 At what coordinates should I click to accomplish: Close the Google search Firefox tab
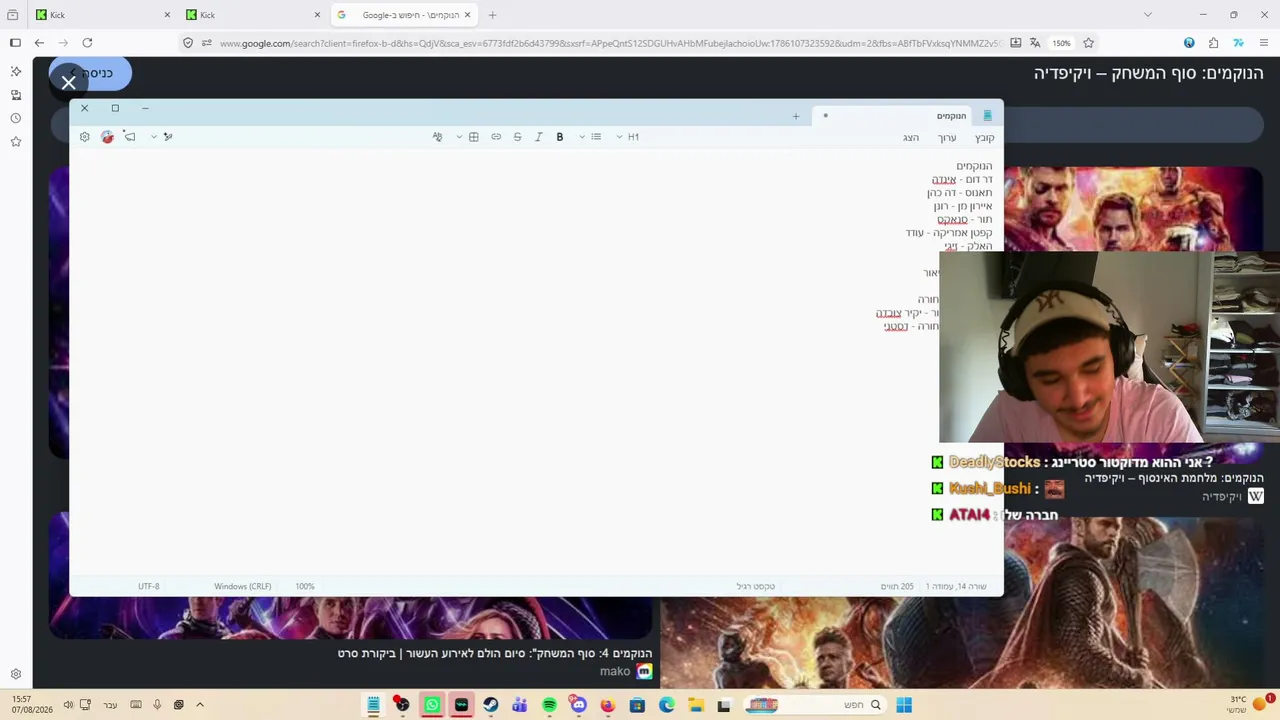pos(467,15)
